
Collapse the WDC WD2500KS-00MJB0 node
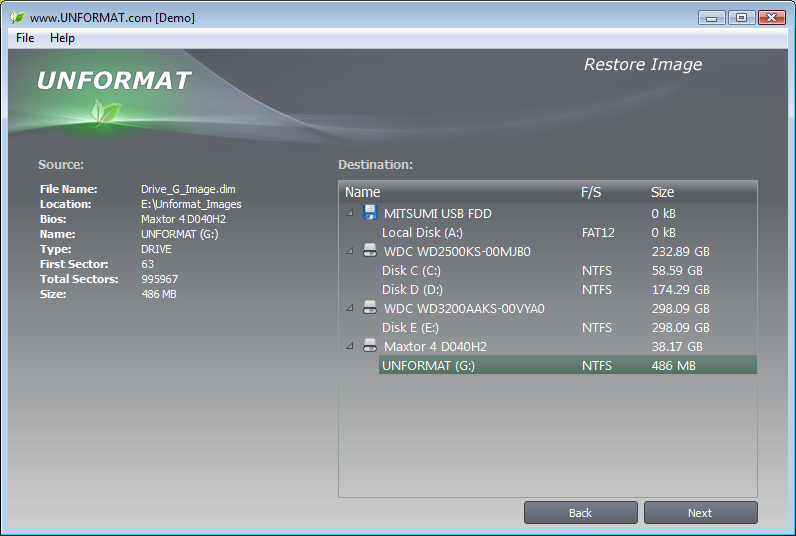point(350,251)
